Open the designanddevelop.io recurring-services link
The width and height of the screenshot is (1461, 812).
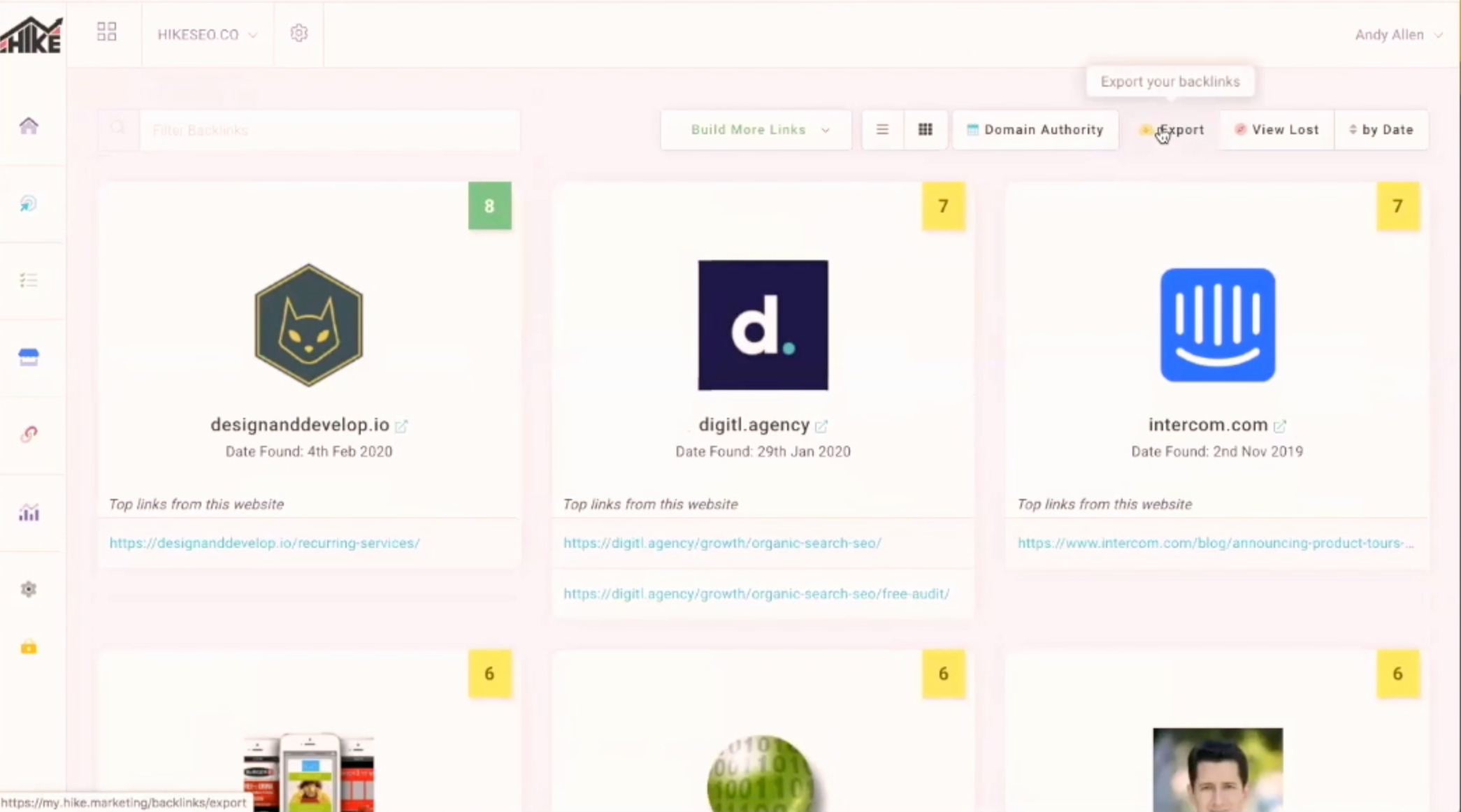(264, 543)
